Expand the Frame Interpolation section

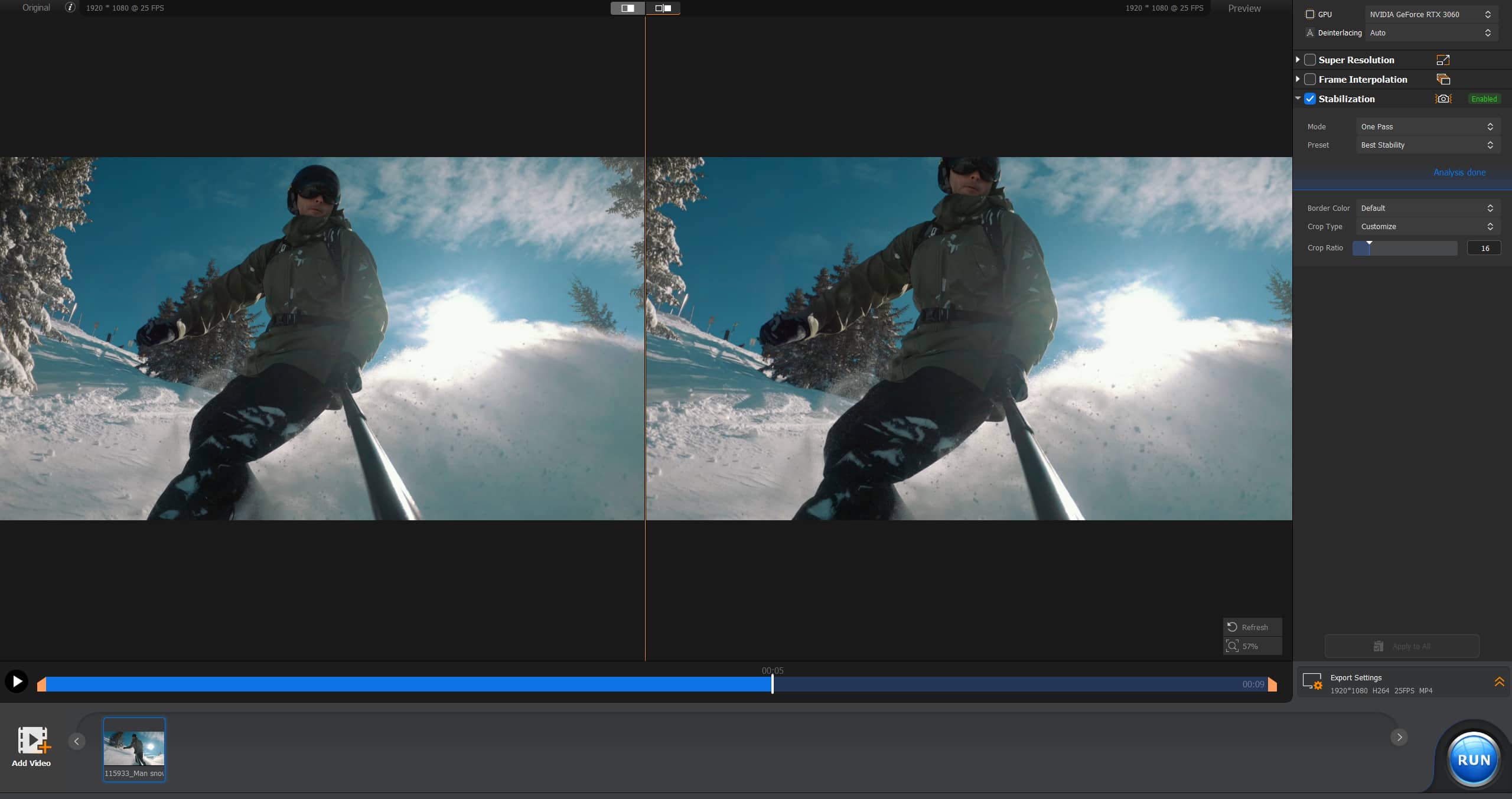click(1298, 79)
